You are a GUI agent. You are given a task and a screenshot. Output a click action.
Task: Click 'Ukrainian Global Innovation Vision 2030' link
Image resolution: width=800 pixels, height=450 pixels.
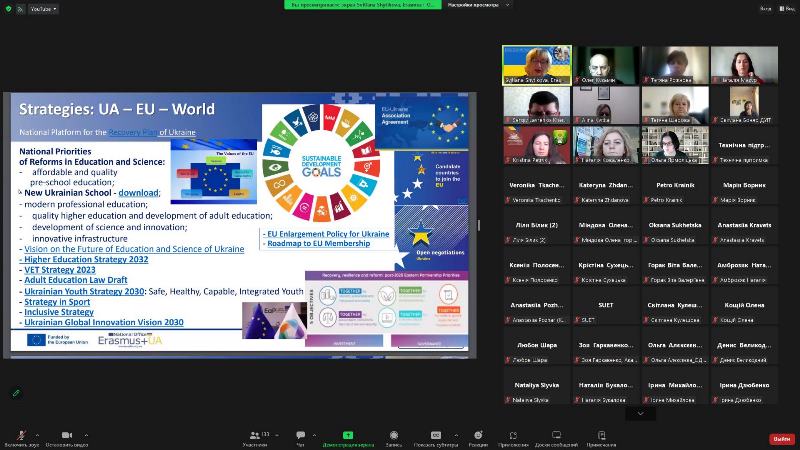pyautogui.click(x=104, y=322)
